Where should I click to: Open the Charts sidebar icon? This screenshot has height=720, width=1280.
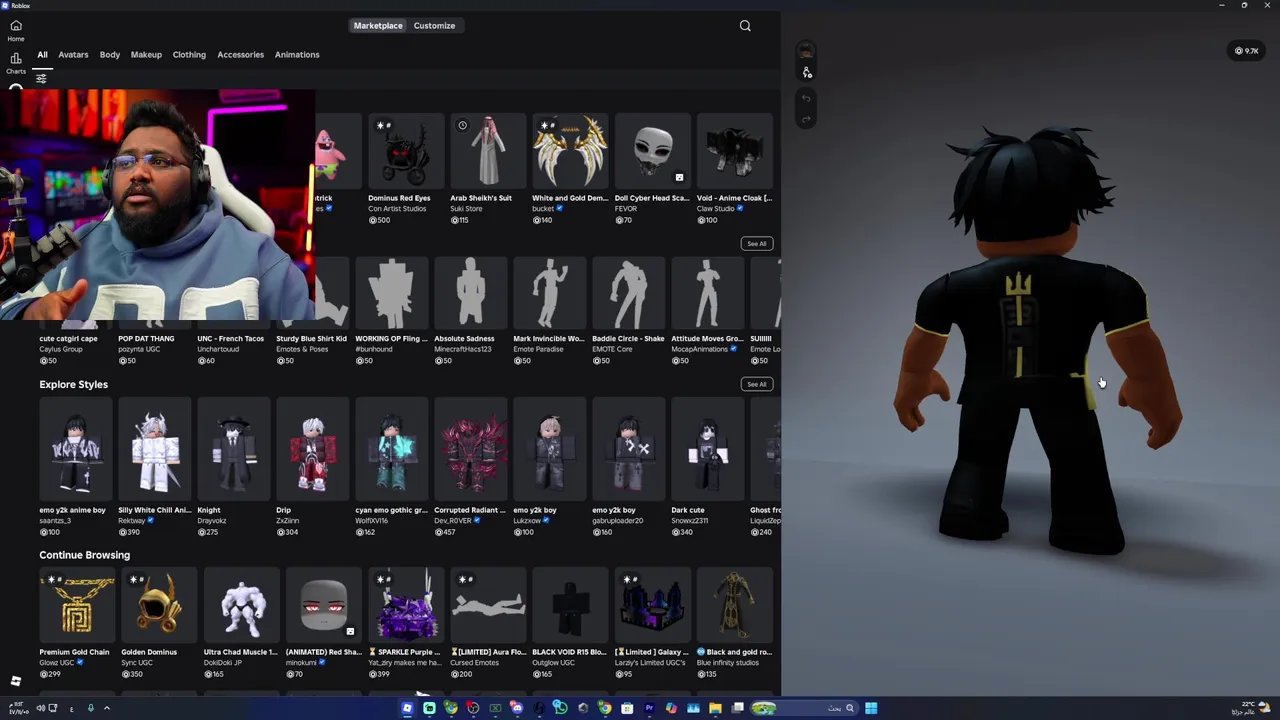pyautogui.click(x=16, y=63)
